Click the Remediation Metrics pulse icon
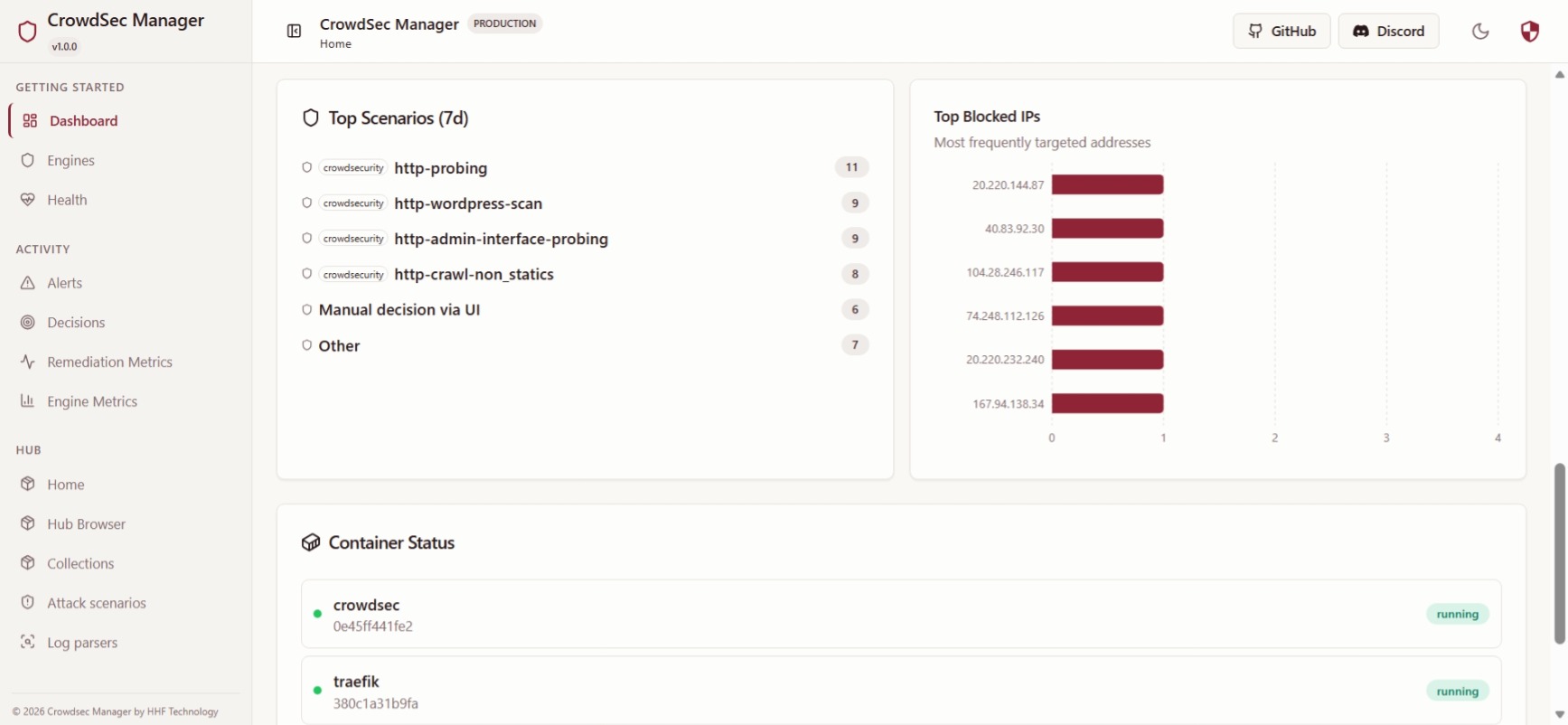Image resolution: width=1568 pixels, height=725 pixels. click(x=28, y=362)
